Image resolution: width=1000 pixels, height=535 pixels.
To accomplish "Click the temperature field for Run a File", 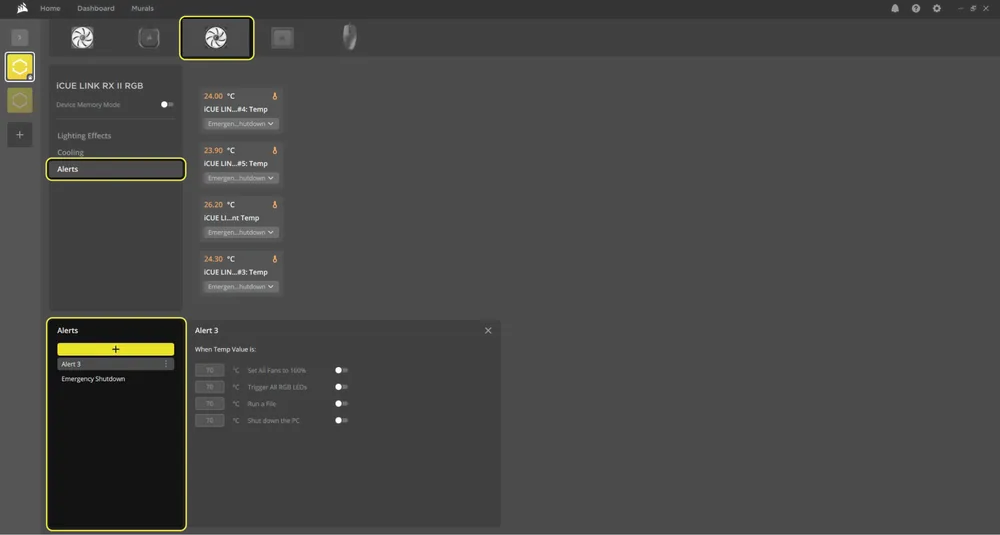I will (x=209, y=404).
